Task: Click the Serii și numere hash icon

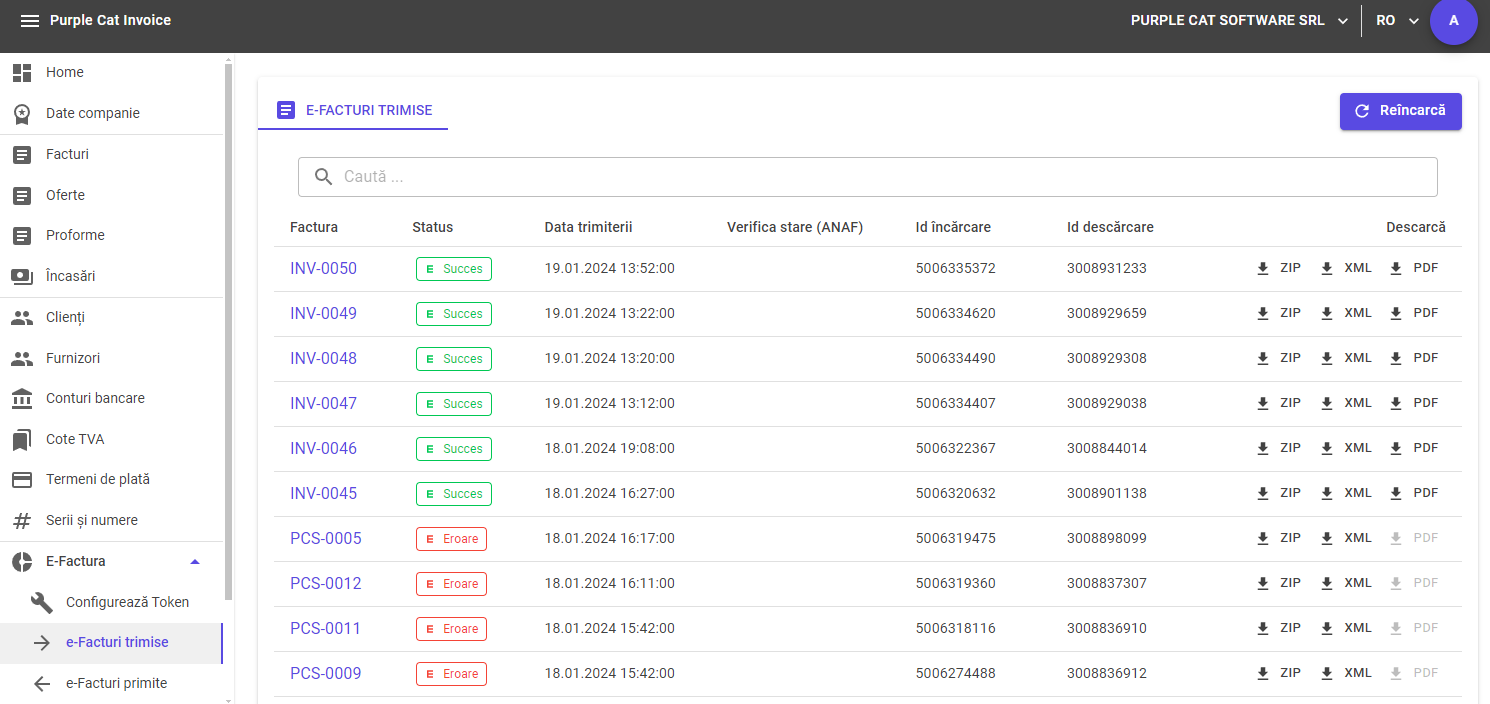Action: [x=22, y=521]
